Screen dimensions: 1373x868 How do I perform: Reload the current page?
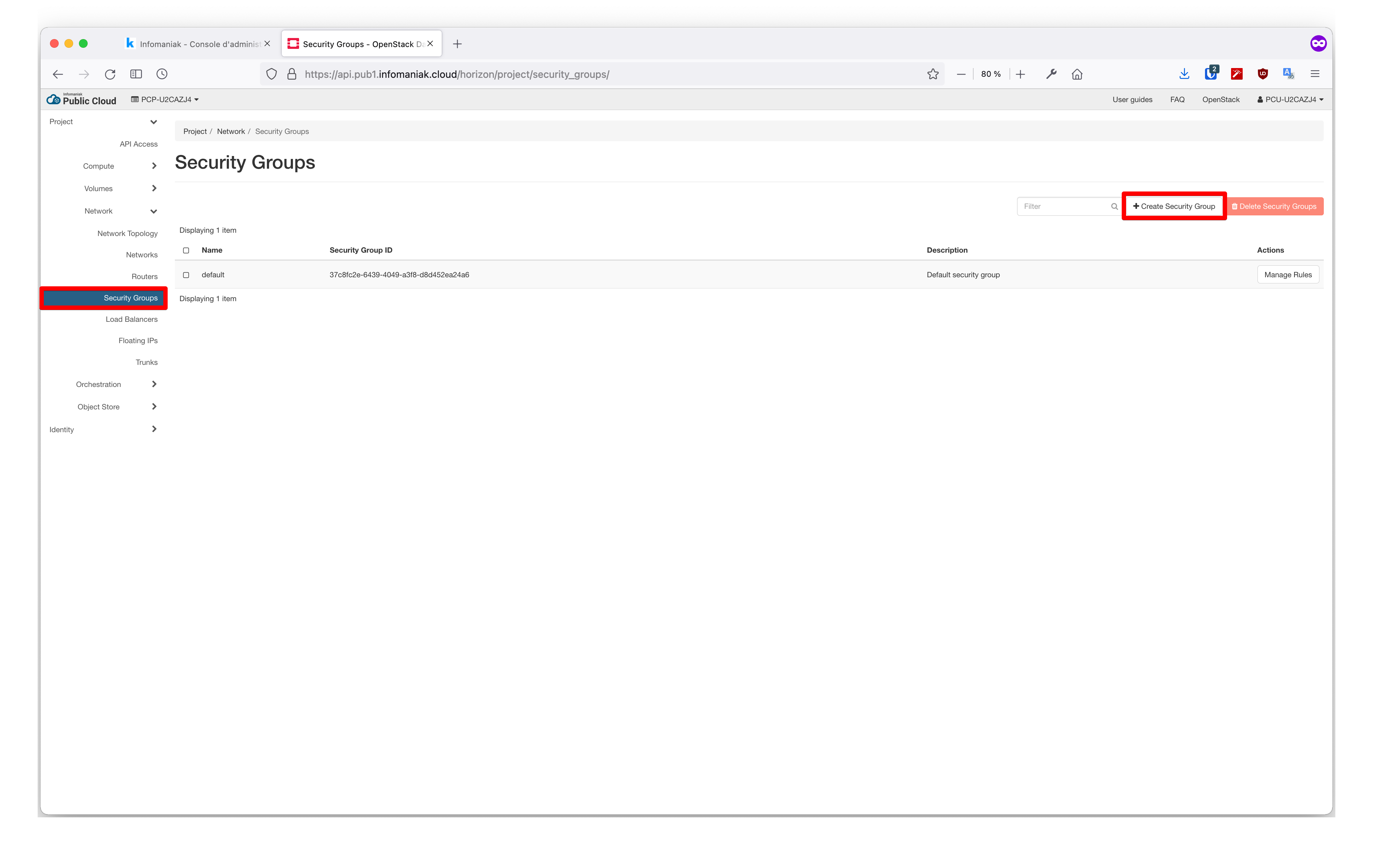tap(110, 74)
